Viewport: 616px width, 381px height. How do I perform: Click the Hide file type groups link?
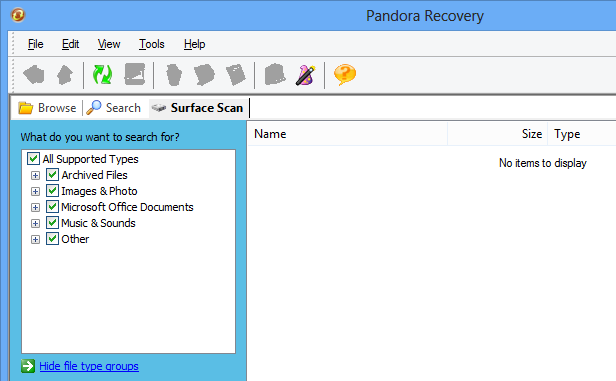(x=89, y=366)
